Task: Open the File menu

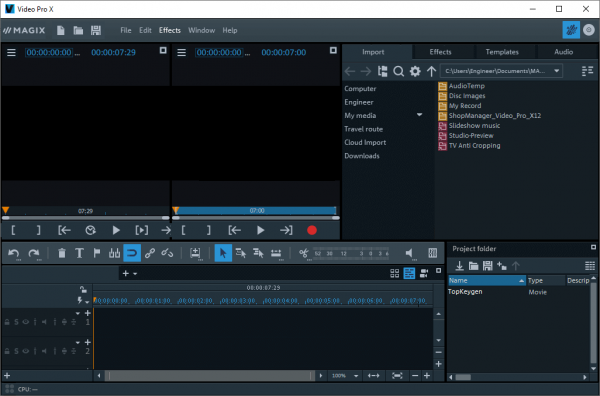Action: tap(126, 30)
